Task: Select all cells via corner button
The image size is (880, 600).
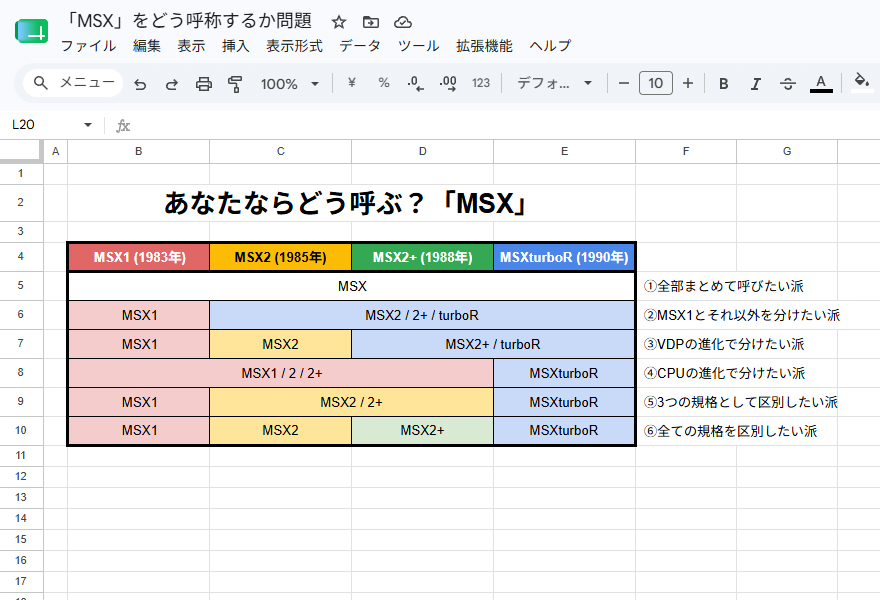Action: [21, 151]
